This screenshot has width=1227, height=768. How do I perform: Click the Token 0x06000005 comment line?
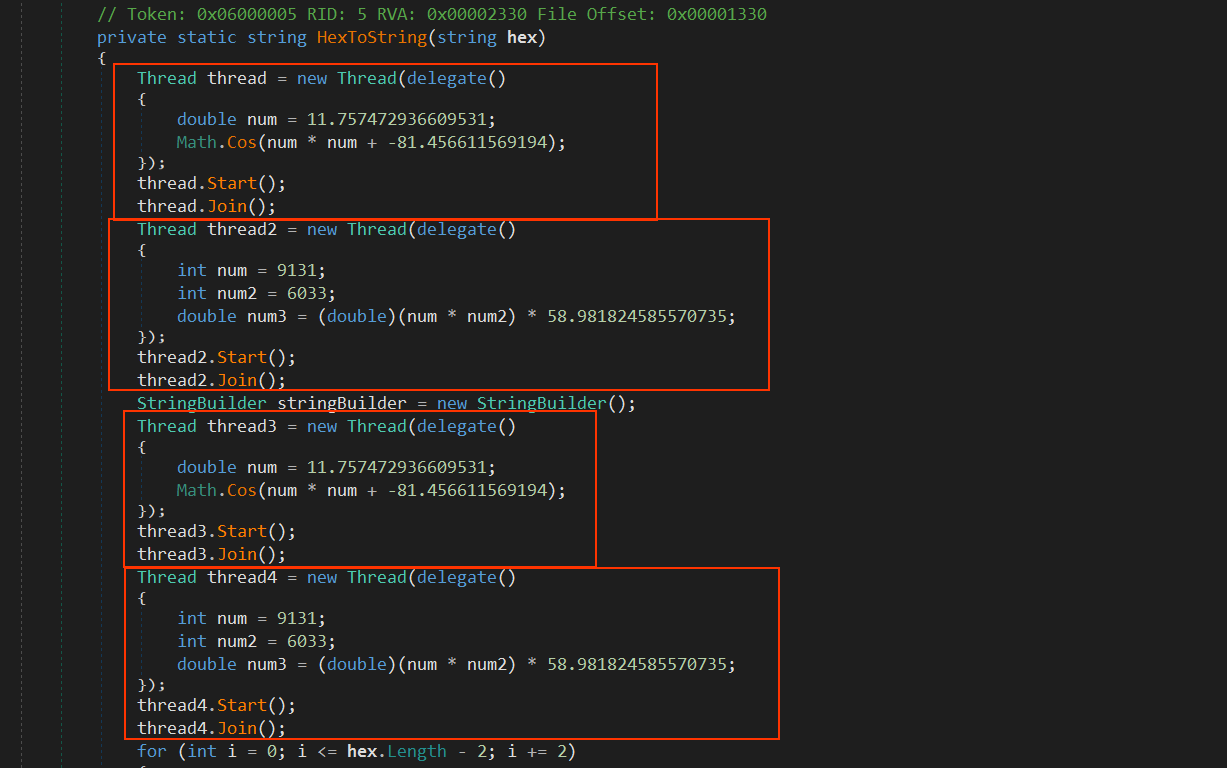point(432,15)
